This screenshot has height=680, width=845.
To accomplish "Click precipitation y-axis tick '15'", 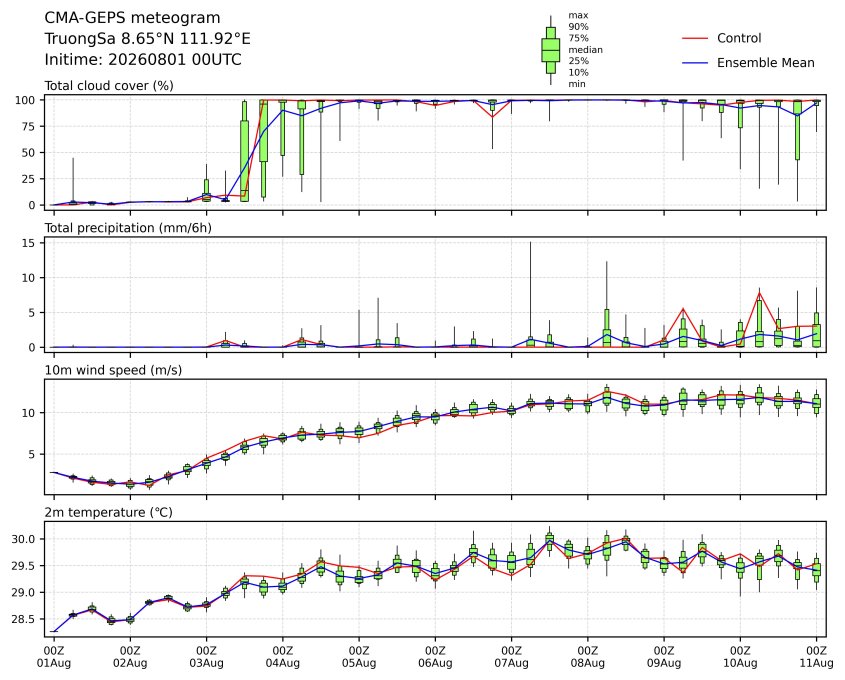I will click(29, 244).
